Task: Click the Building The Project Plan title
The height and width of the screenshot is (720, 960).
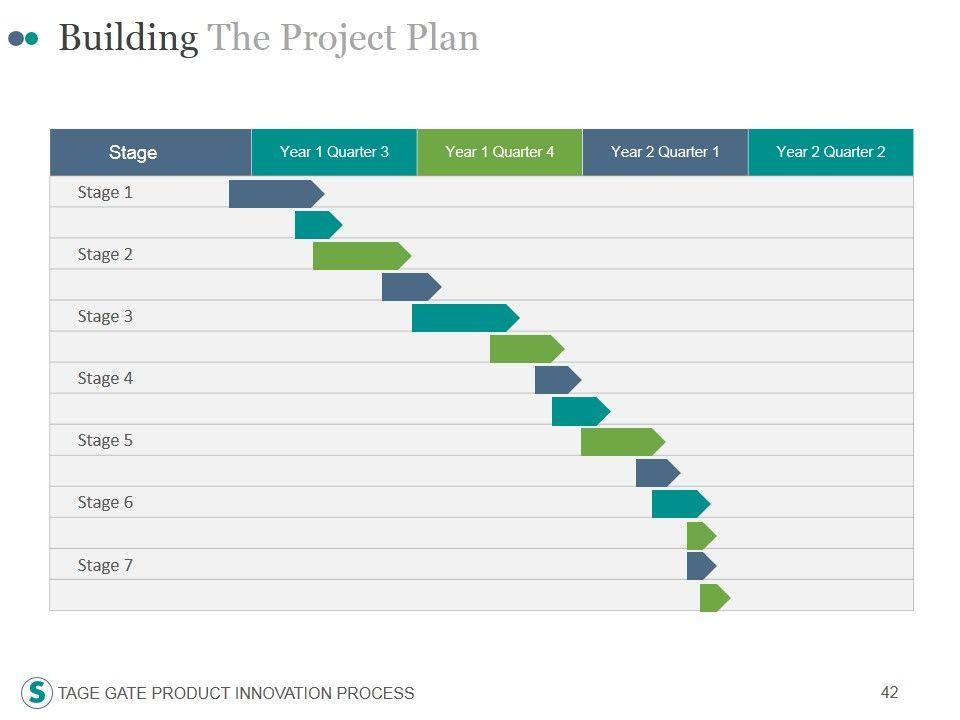Action: click(268, 38)
